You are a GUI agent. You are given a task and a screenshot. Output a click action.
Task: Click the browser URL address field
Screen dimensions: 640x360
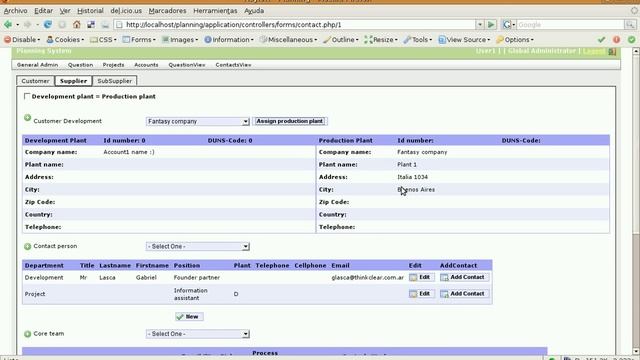tap(295, 24)
